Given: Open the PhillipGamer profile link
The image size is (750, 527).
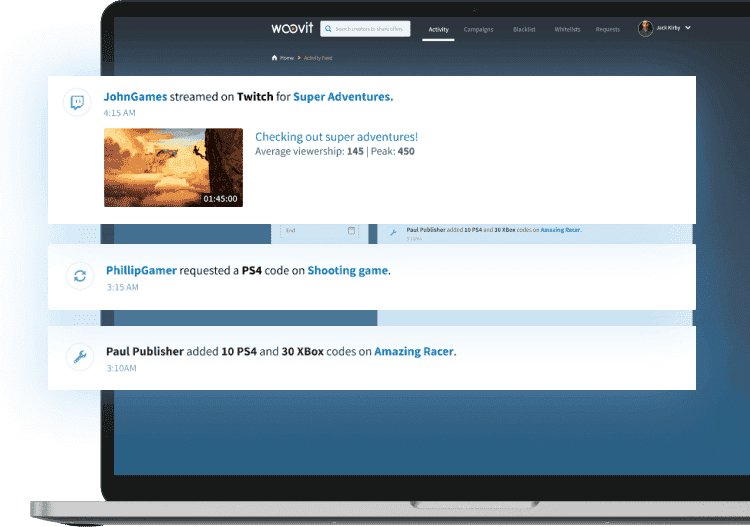Looking at the screenshot, I should pos(142,271).
